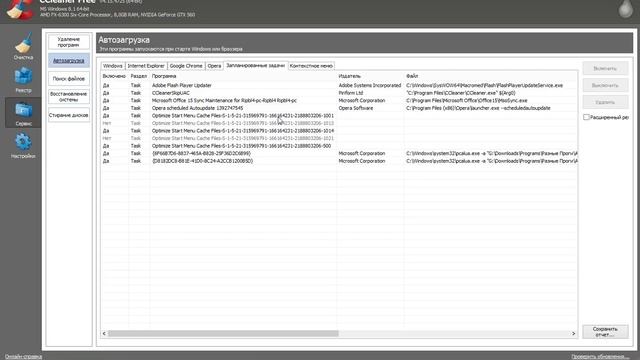Switch to the Google Chrome tab
This screenshot has width=640, height=360.
[186, 66]
